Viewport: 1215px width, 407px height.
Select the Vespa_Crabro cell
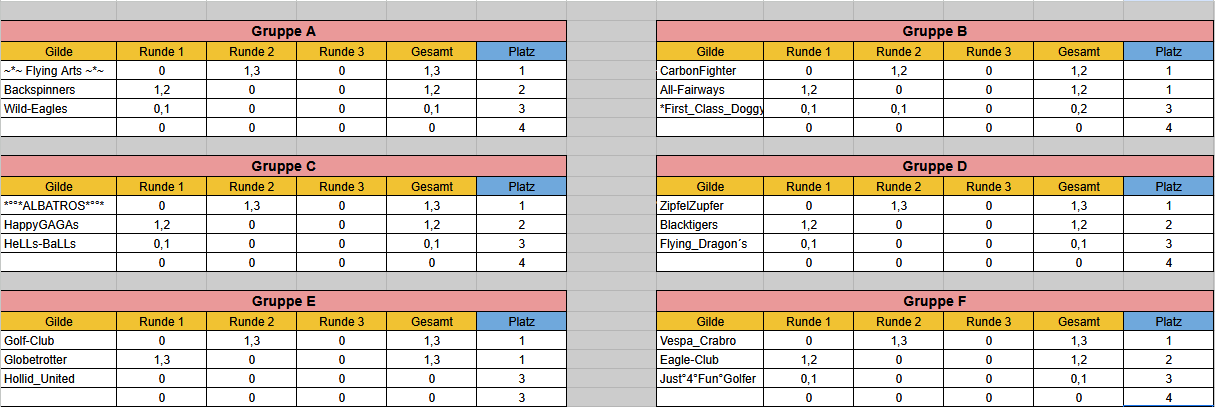[x=709, y=340]
